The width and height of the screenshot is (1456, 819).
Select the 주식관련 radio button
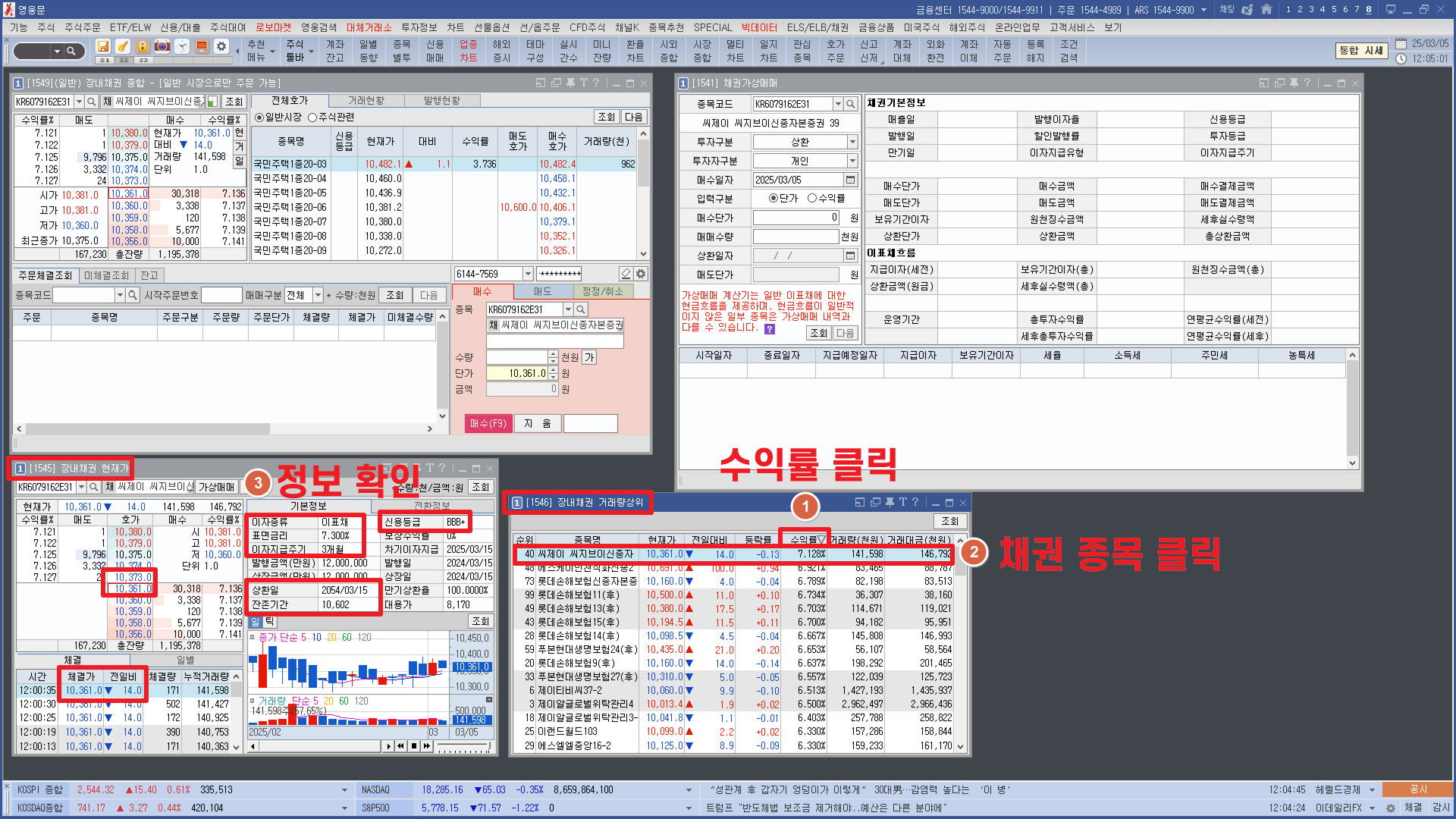[x=312, y=117]
